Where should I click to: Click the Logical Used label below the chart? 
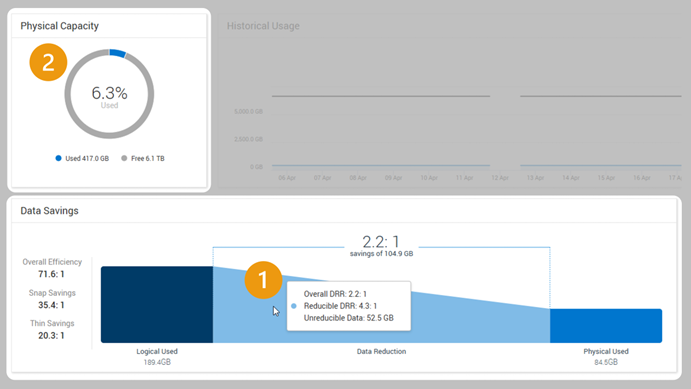(157, 352)
